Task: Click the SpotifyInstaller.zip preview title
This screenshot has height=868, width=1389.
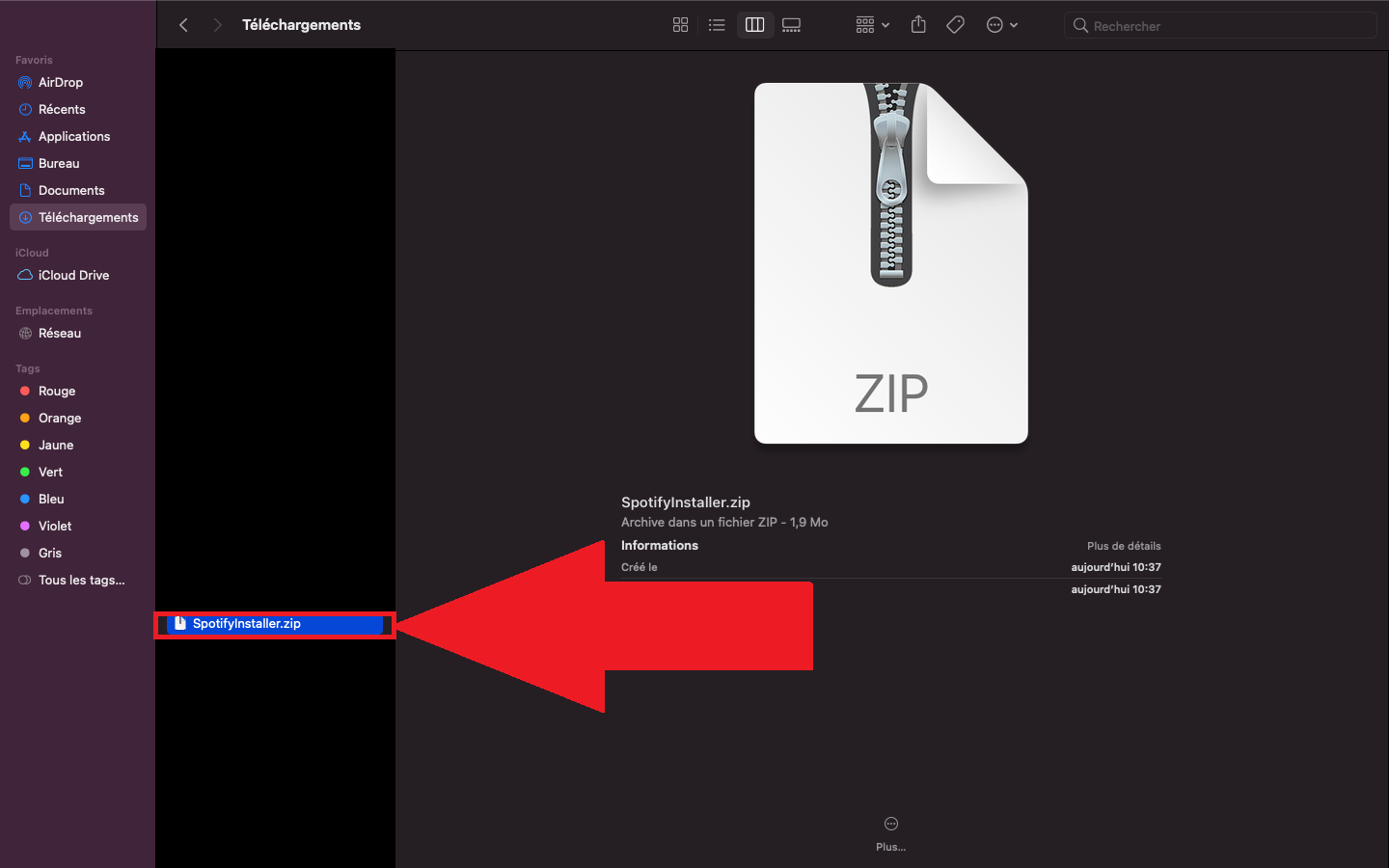Action: click(x=686, y=502)
